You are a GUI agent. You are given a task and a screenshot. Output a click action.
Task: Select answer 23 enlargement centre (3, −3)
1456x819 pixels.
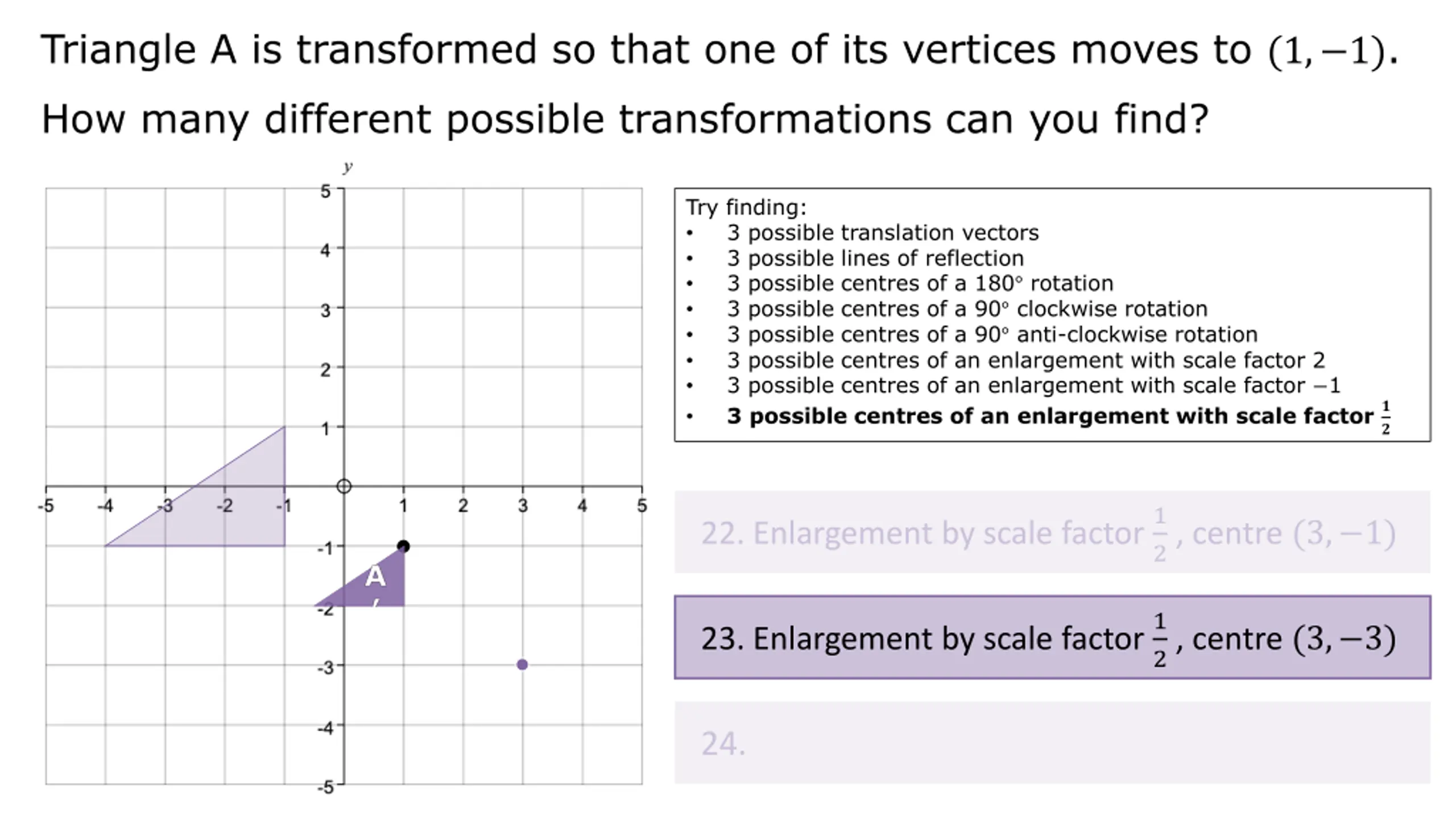(1052, 637)
